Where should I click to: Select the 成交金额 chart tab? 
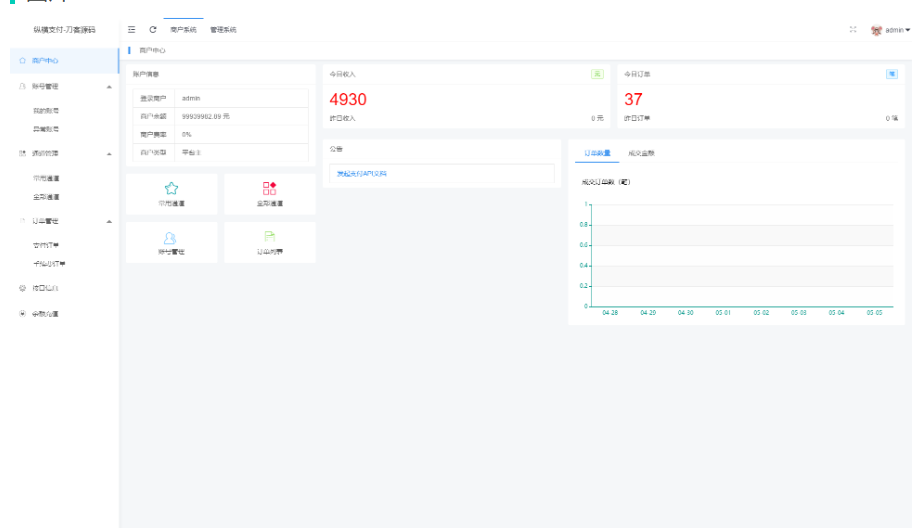pos(641,153)
